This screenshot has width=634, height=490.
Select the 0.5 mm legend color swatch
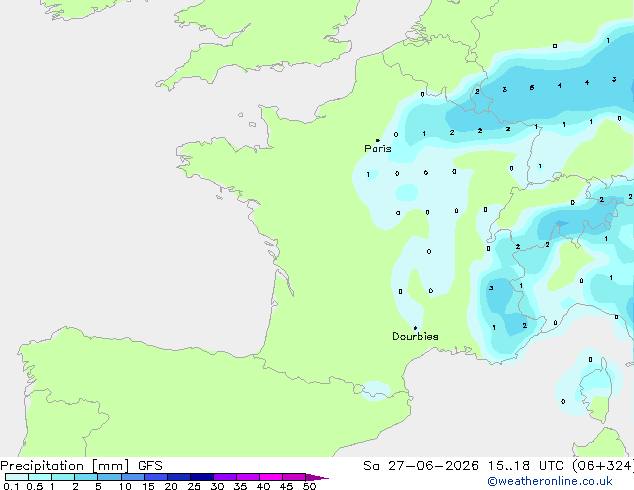(x=40, y=477)
